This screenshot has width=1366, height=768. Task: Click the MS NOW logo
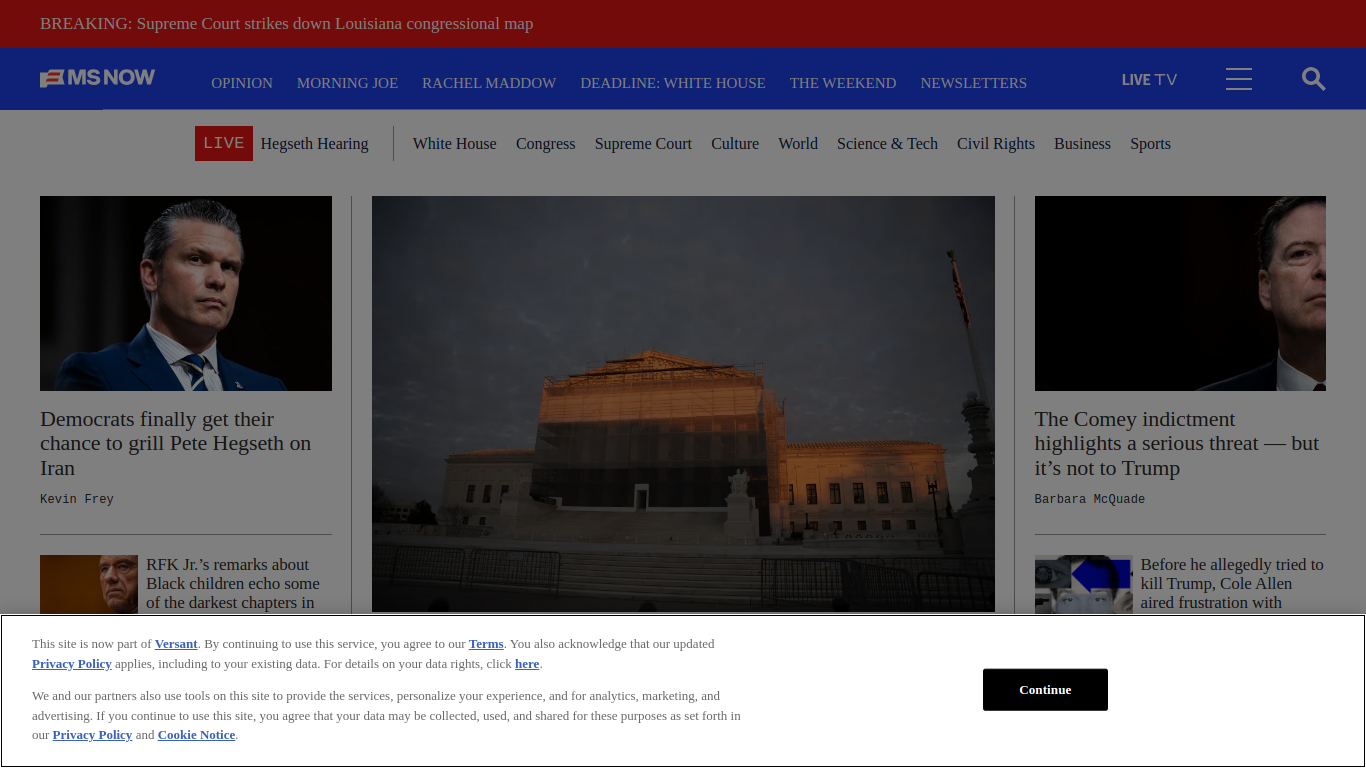(98, 78)
